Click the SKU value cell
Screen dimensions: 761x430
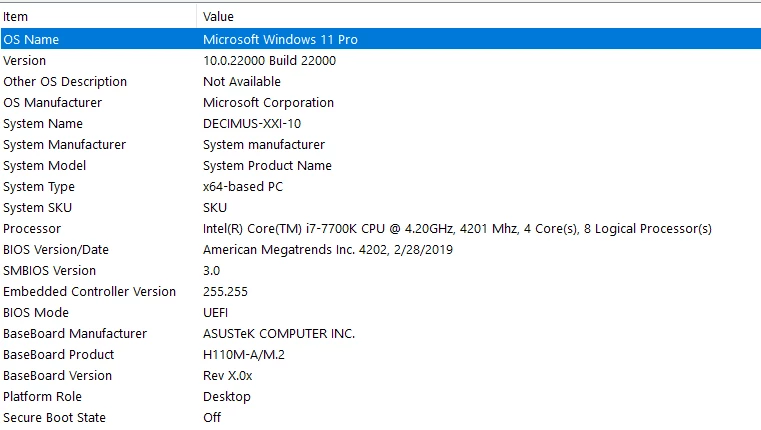215,208
